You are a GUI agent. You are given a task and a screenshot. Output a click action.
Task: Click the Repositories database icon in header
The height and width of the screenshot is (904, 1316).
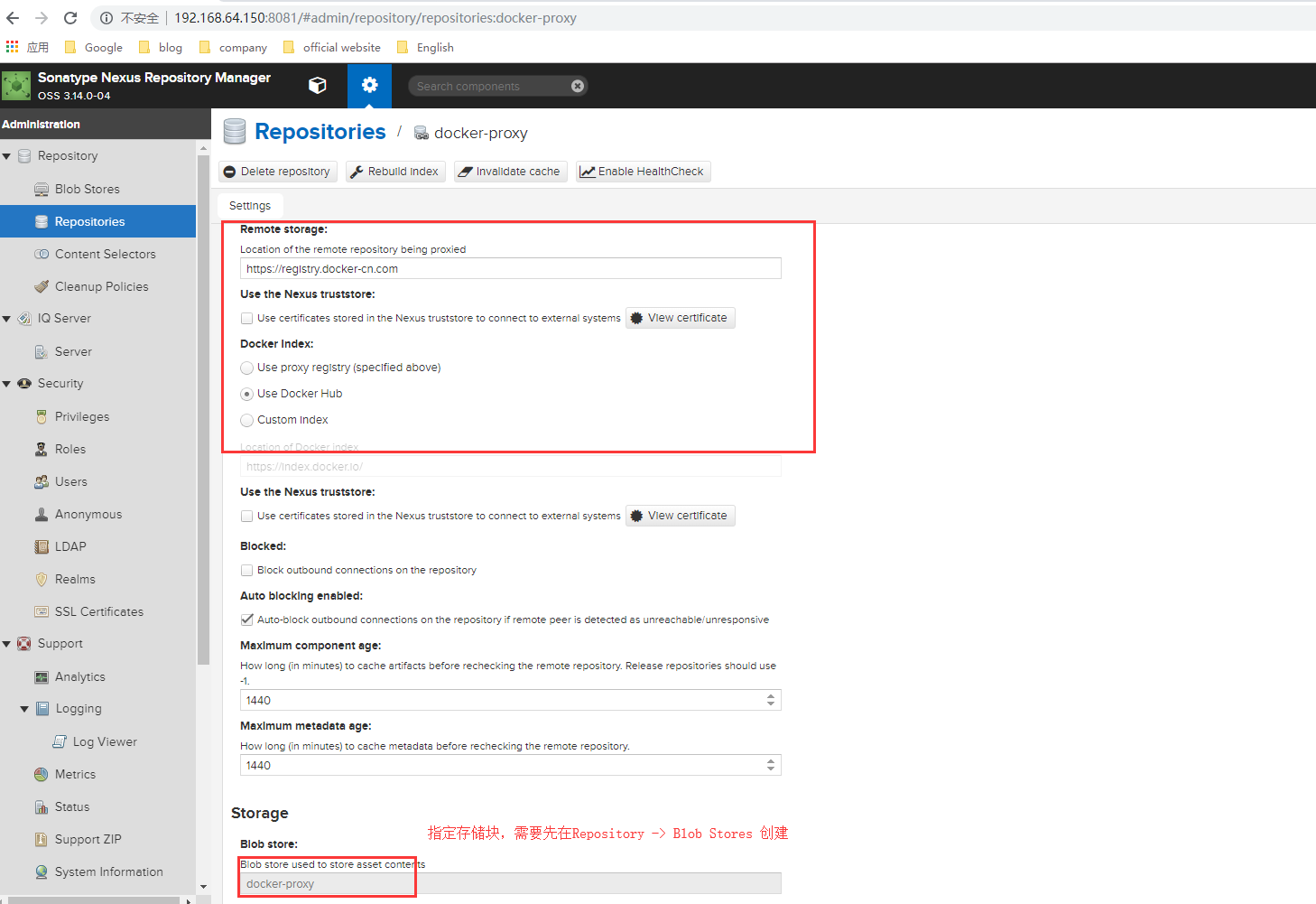coord(235,132)
